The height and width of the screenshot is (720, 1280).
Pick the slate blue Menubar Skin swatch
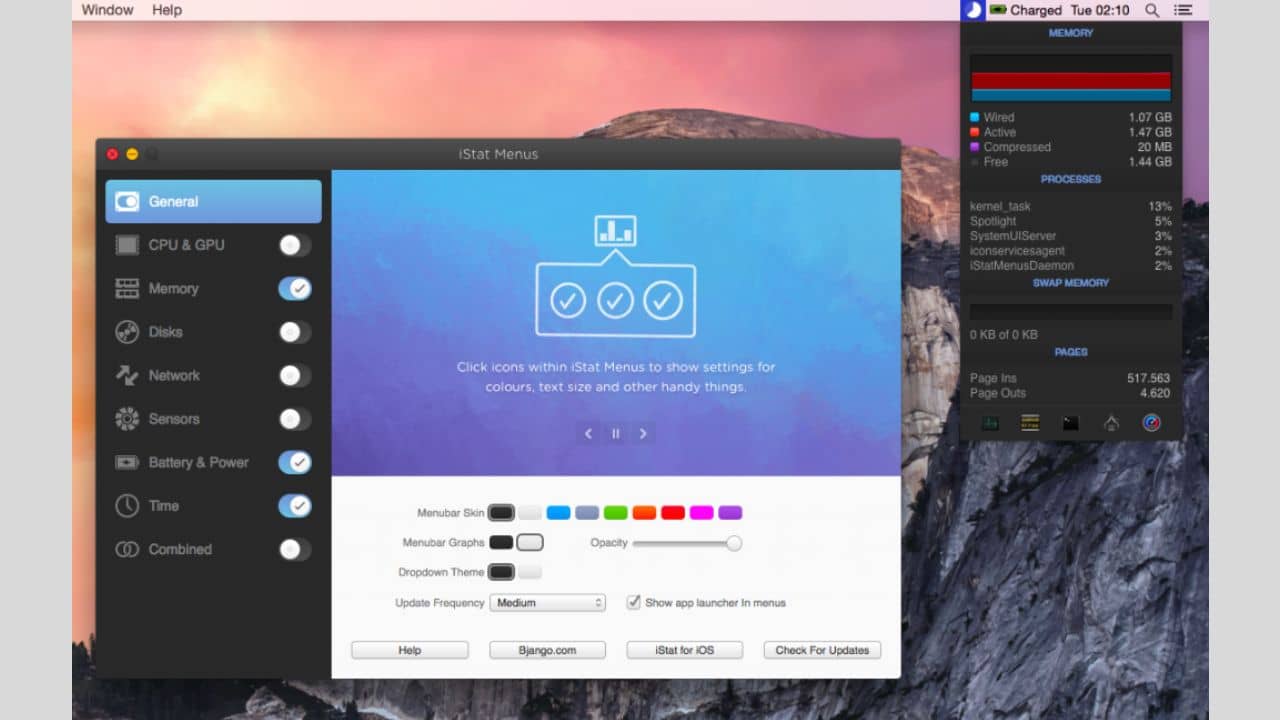point(587,513)
